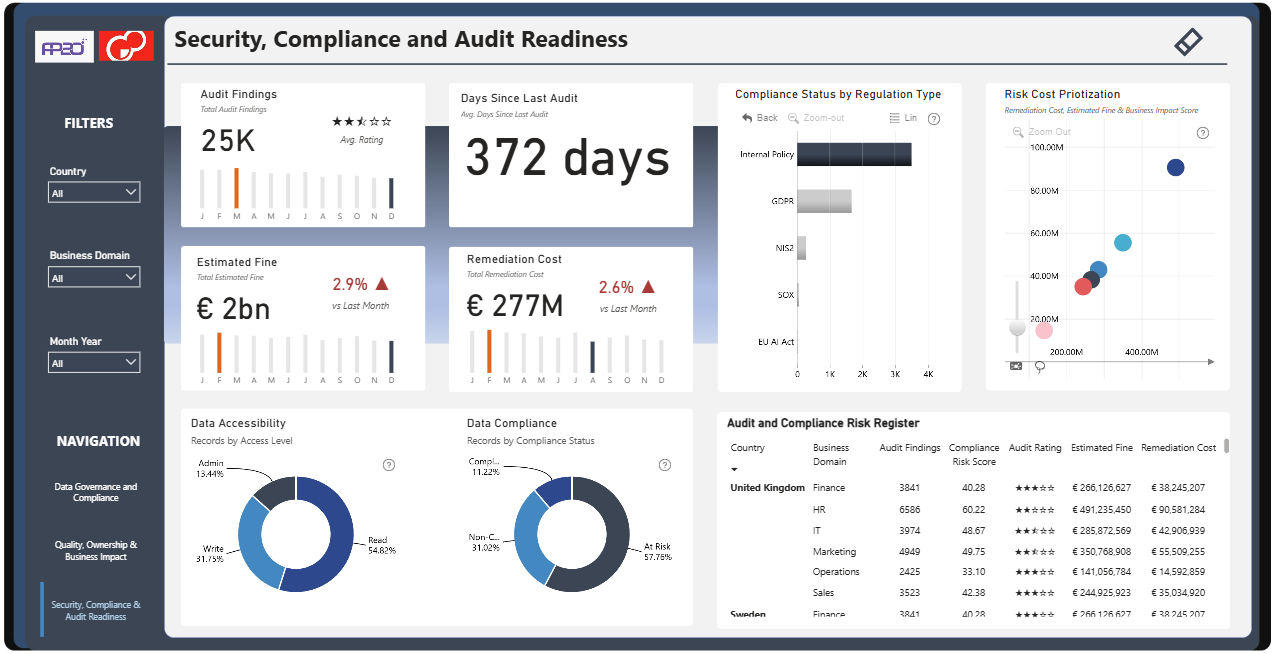Click the Back arrow in Compliance Status chart
1275x654 pixels.
(760, 118)
